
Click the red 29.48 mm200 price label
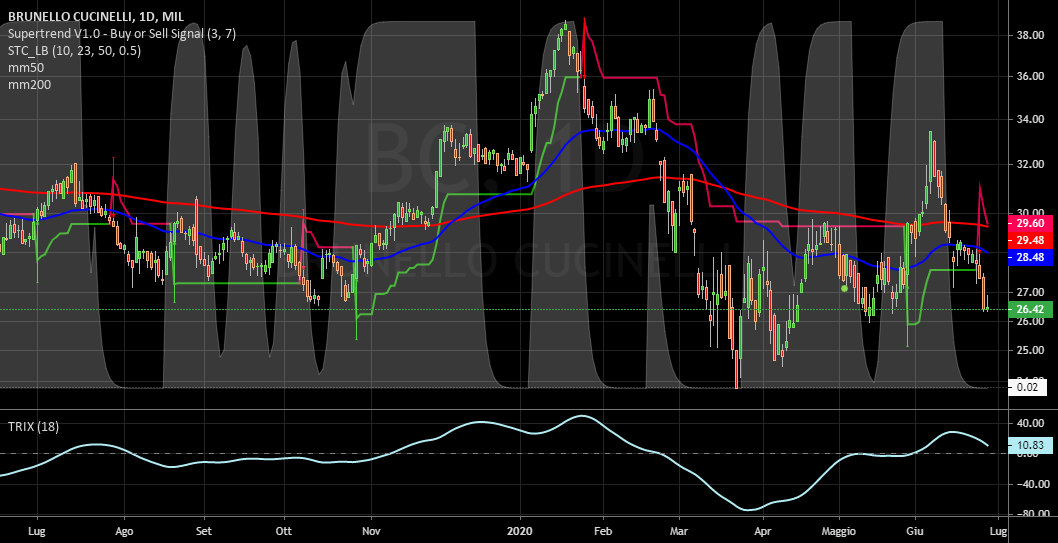1030,240
